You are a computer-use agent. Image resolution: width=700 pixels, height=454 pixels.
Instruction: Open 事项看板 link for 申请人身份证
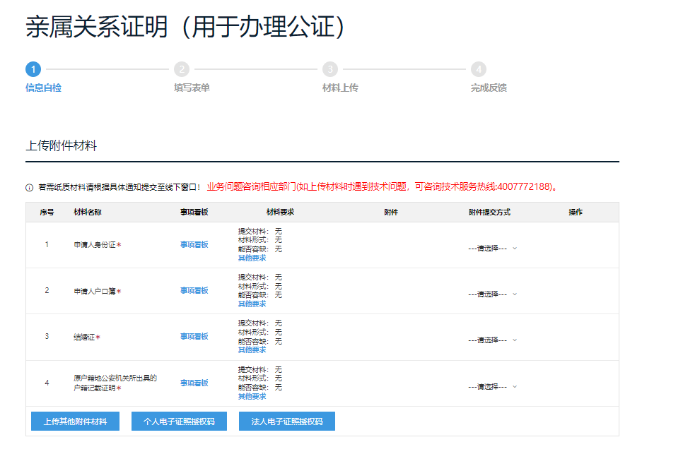click(194, 244)
